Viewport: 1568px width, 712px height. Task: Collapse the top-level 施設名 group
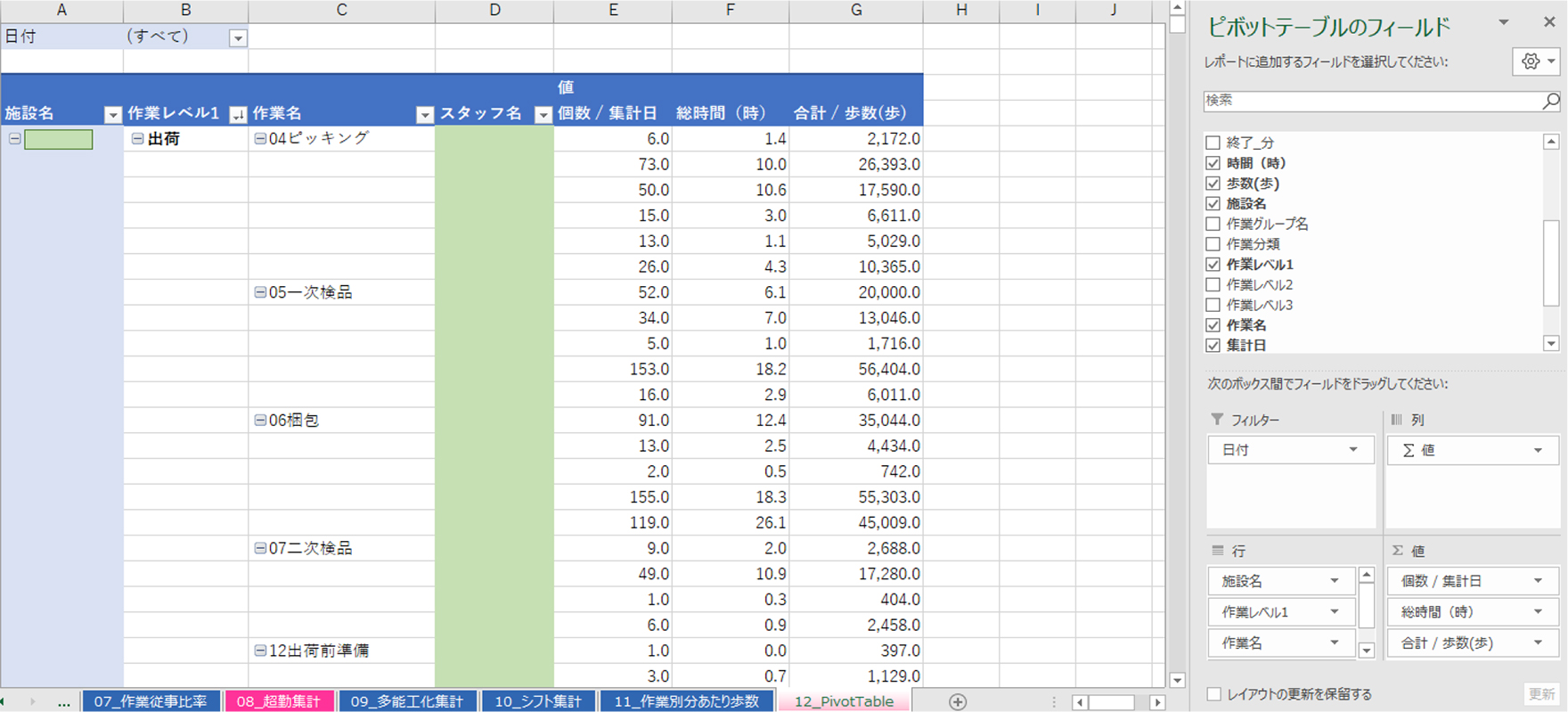(15, 139)
